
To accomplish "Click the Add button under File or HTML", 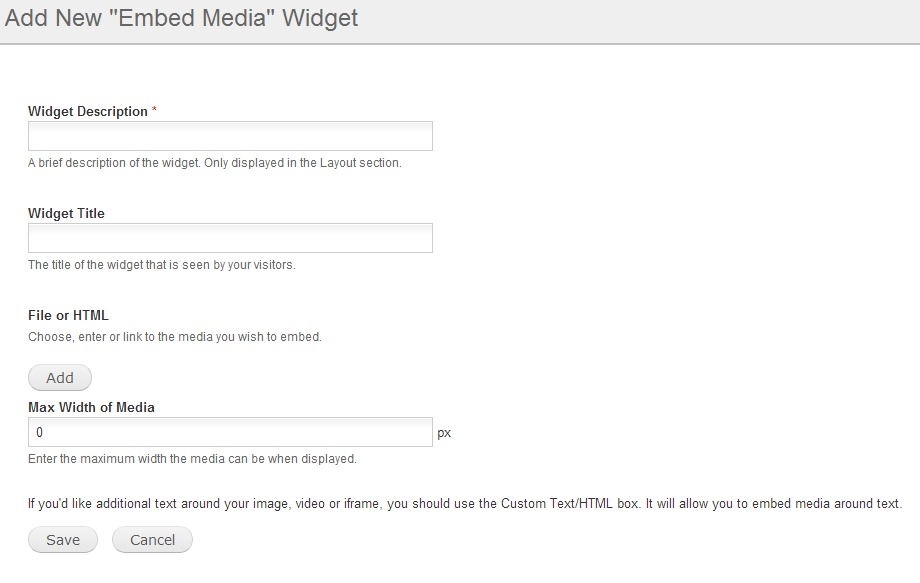I will point(60,378).
